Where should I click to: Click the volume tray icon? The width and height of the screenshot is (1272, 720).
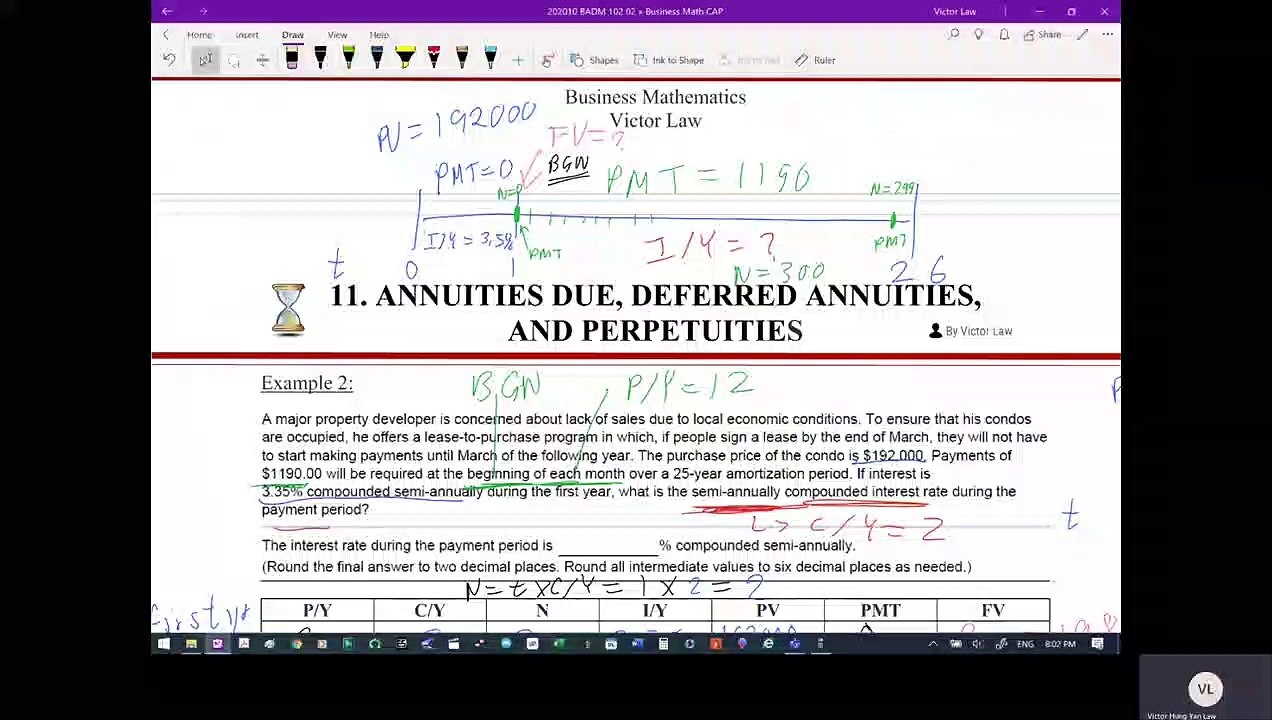coord(977,644)
